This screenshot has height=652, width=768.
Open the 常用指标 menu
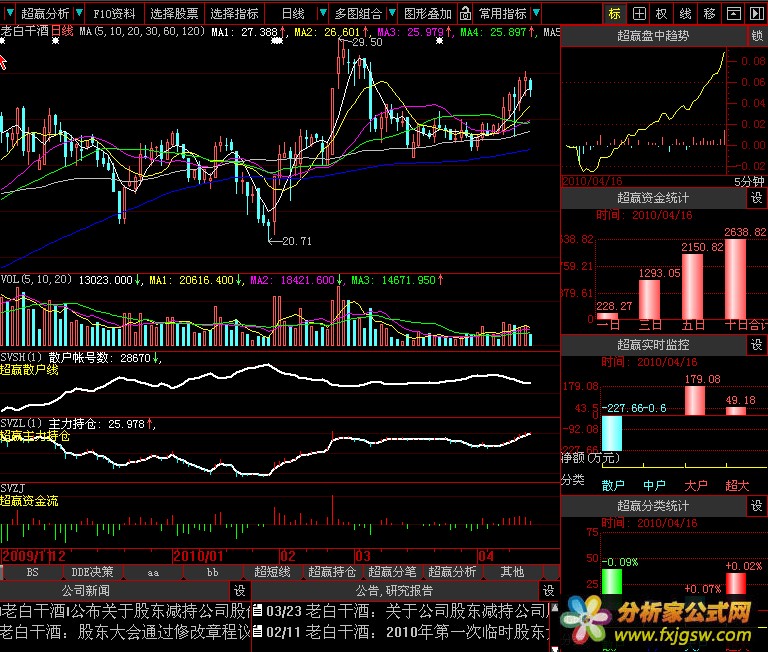(x=503, y=14)
